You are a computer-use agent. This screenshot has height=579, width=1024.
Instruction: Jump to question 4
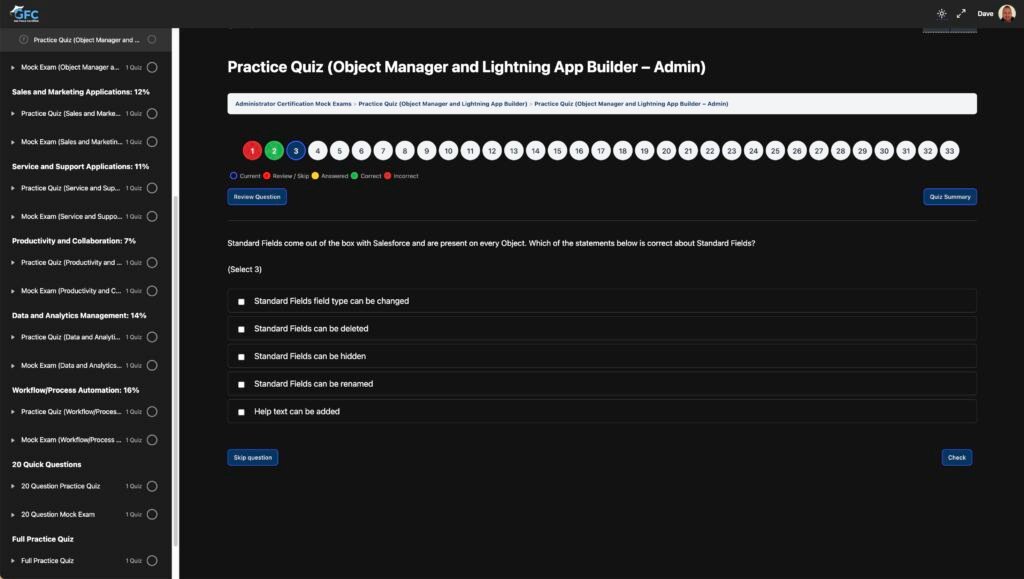tap(317, 151)
